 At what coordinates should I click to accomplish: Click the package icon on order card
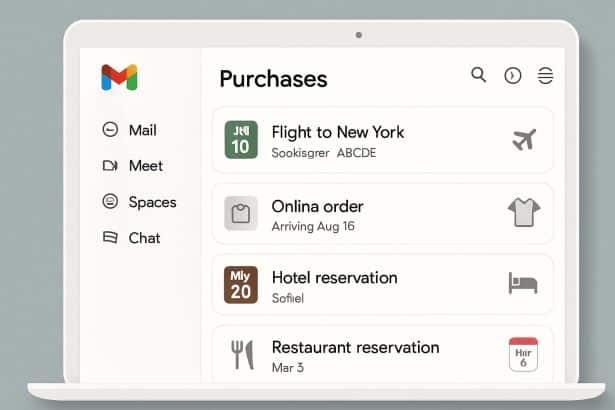241,213
